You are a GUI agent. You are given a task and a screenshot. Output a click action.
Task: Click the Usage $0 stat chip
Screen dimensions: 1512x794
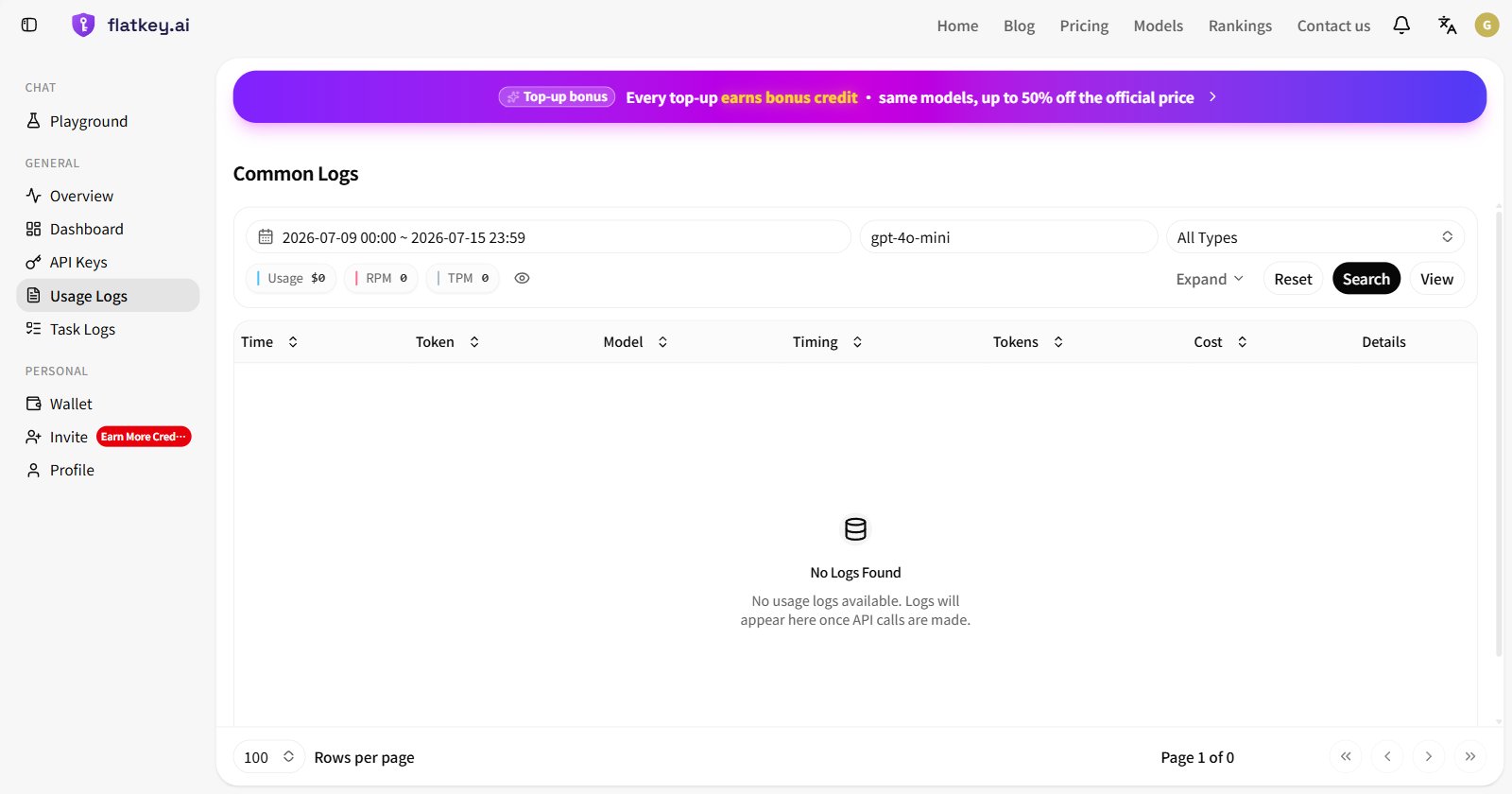click(x=291, y=278)
